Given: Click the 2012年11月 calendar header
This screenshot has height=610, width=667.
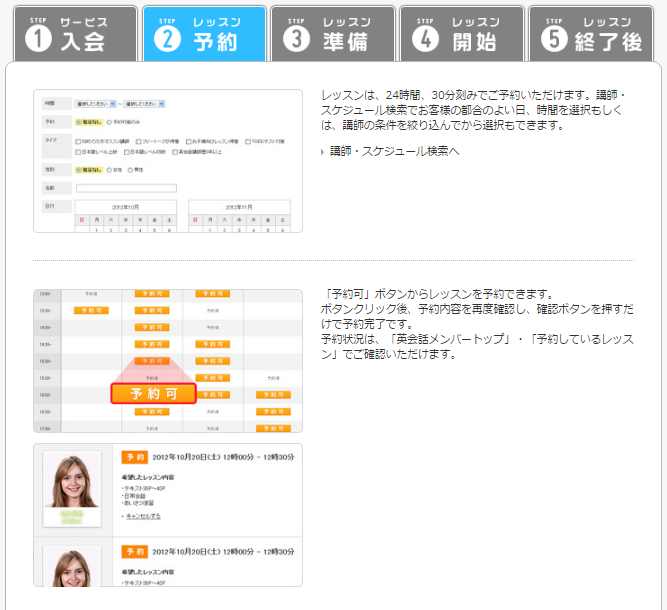Looking at the screenshot, I should coord(240,207).
